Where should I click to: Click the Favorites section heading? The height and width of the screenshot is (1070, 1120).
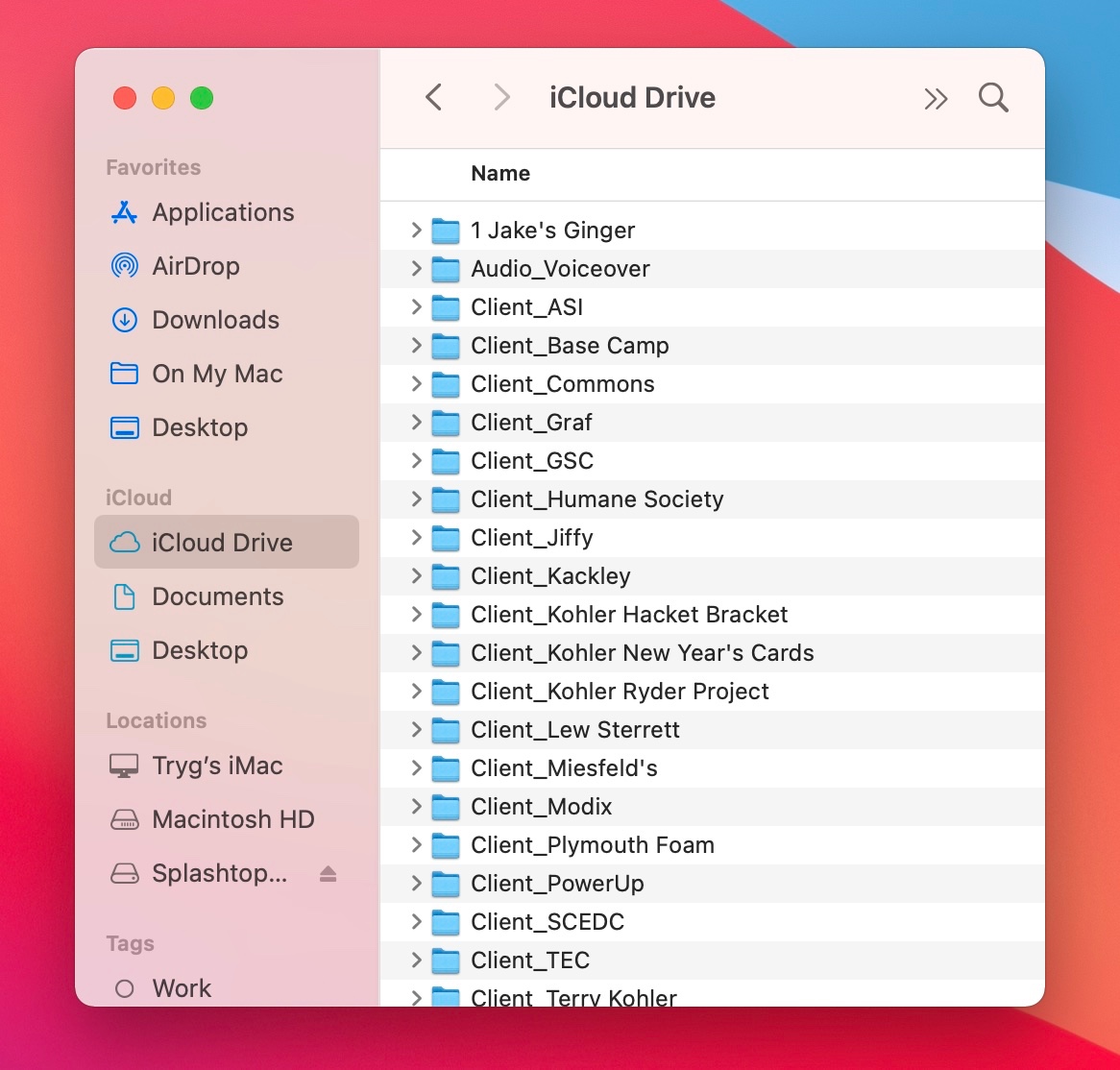pyautogui.click(x=154, y=167)
